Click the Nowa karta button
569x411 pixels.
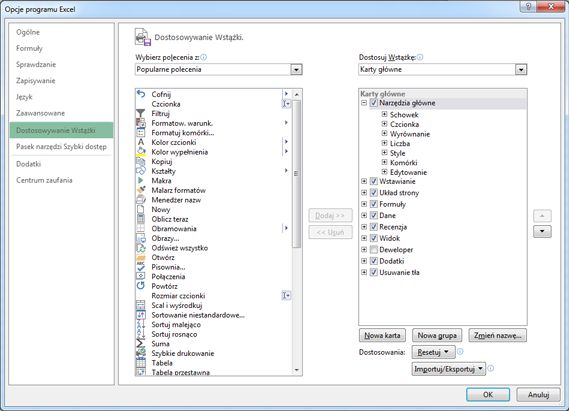coord(382,336)
